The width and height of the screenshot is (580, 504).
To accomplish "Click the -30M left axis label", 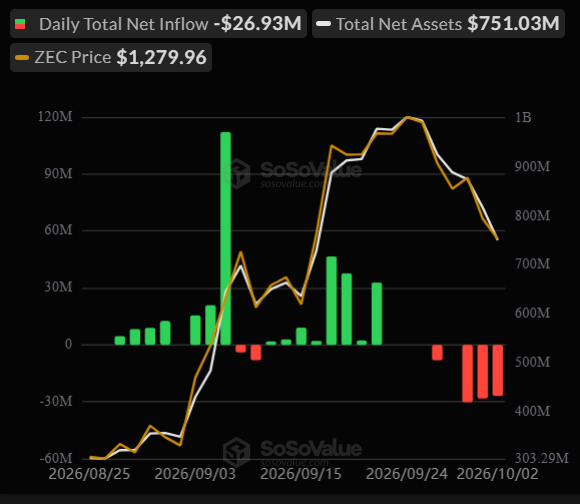I will point(56,401).
